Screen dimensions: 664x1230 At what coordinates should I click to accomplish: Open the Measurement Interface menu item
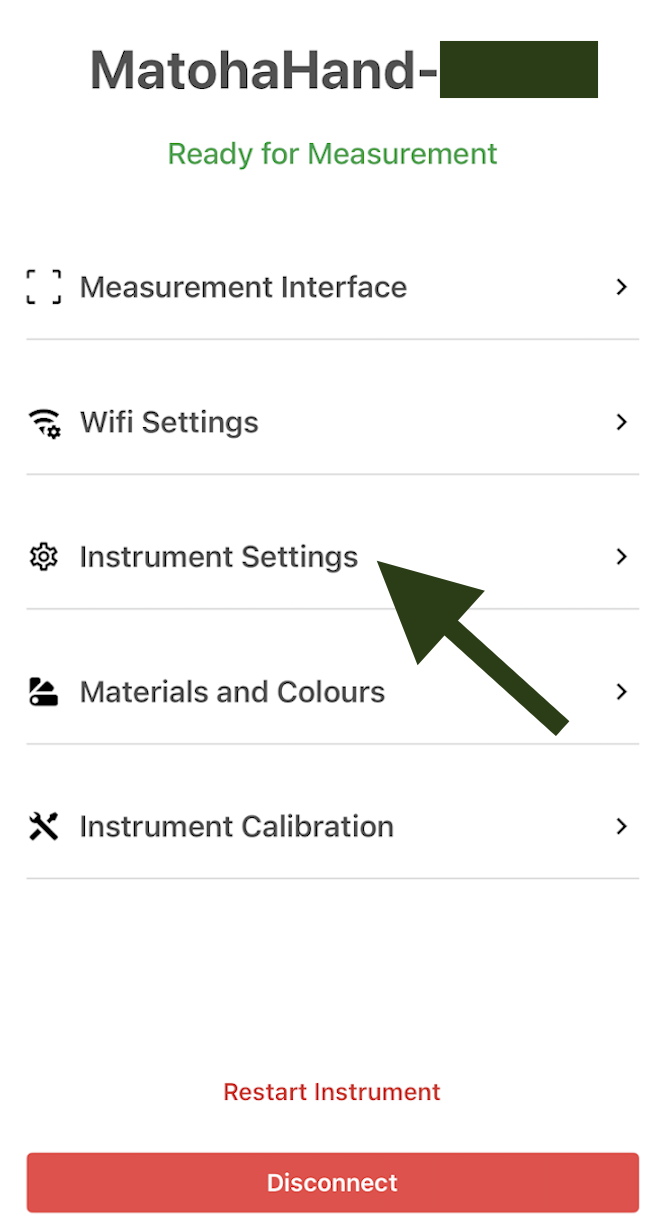[243, 287]
